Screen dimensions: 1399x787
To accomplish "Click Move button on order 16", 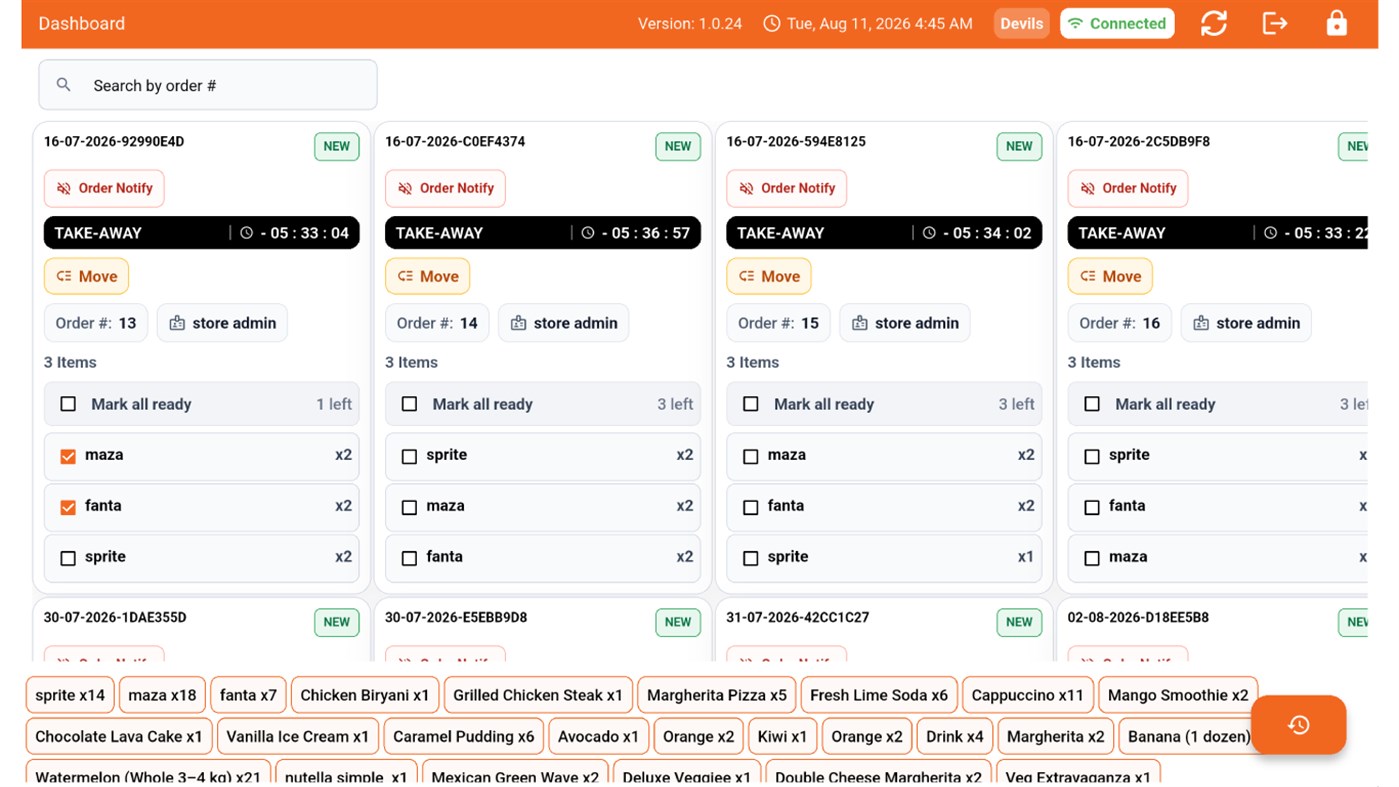I will point(1110,276).
